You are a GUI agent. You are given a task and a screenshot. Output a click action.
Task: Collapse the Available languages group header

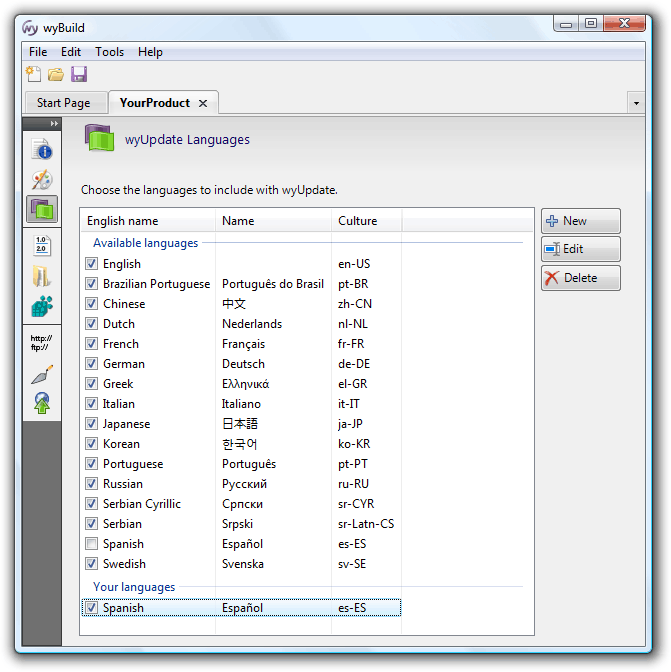coord(146,243)
